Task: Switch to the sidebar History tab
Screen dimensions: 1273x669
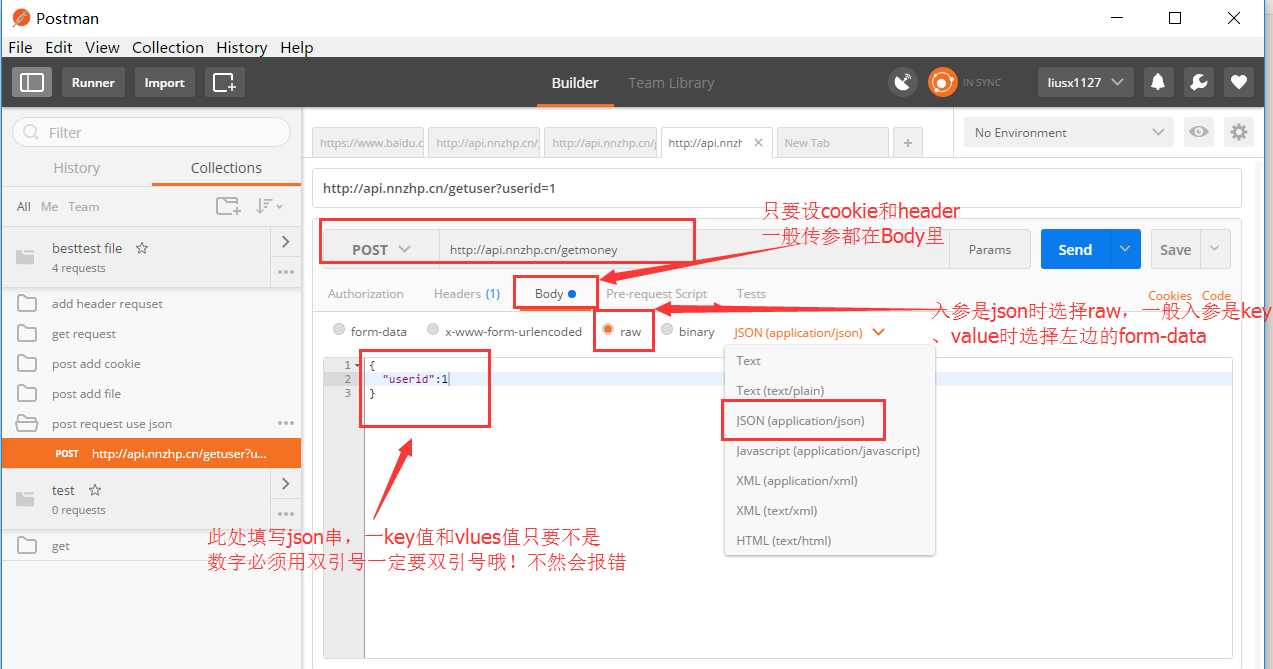Action: click(x=76, y=168)
